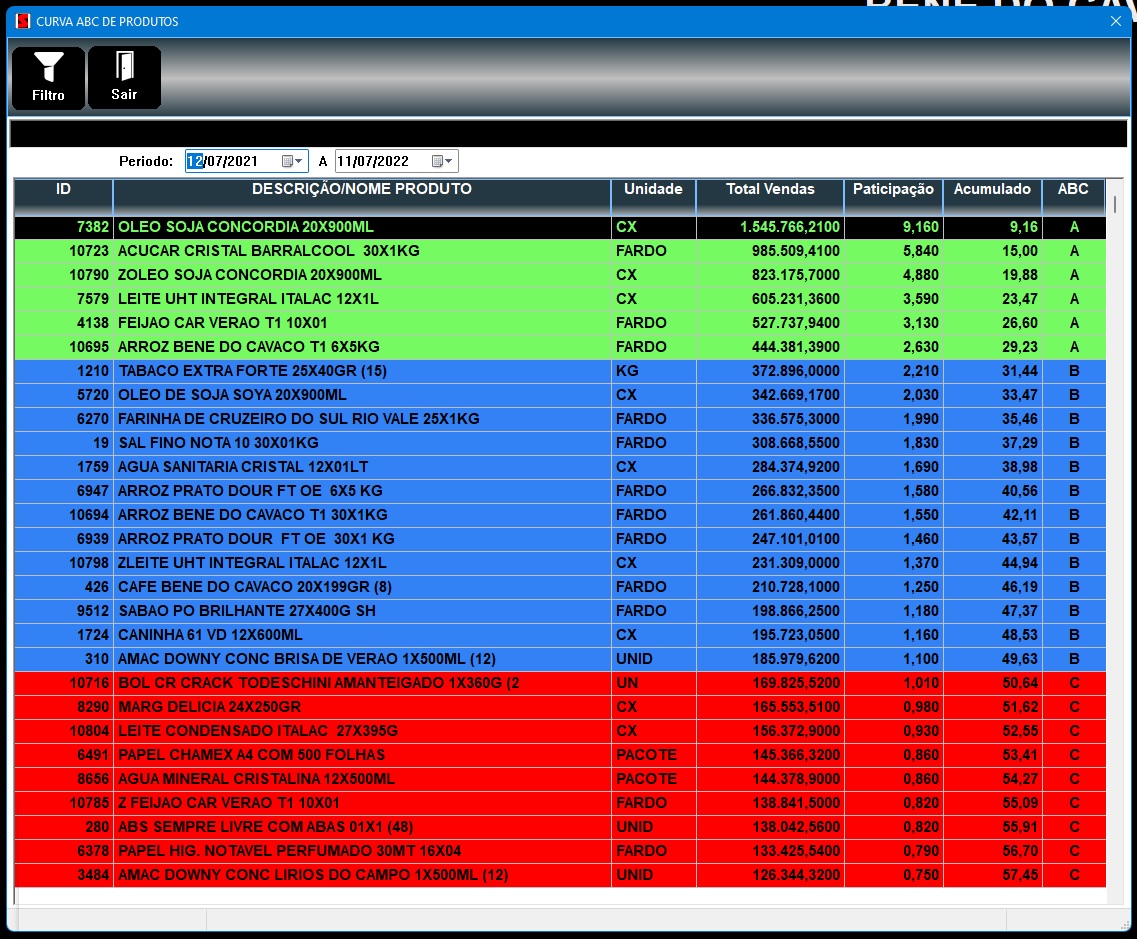This screenshot has width=1137, height=939.
Task: Select ARROZ PRATO DOUR FT OE 6X5 KG
Action: (x=560, y=490)
